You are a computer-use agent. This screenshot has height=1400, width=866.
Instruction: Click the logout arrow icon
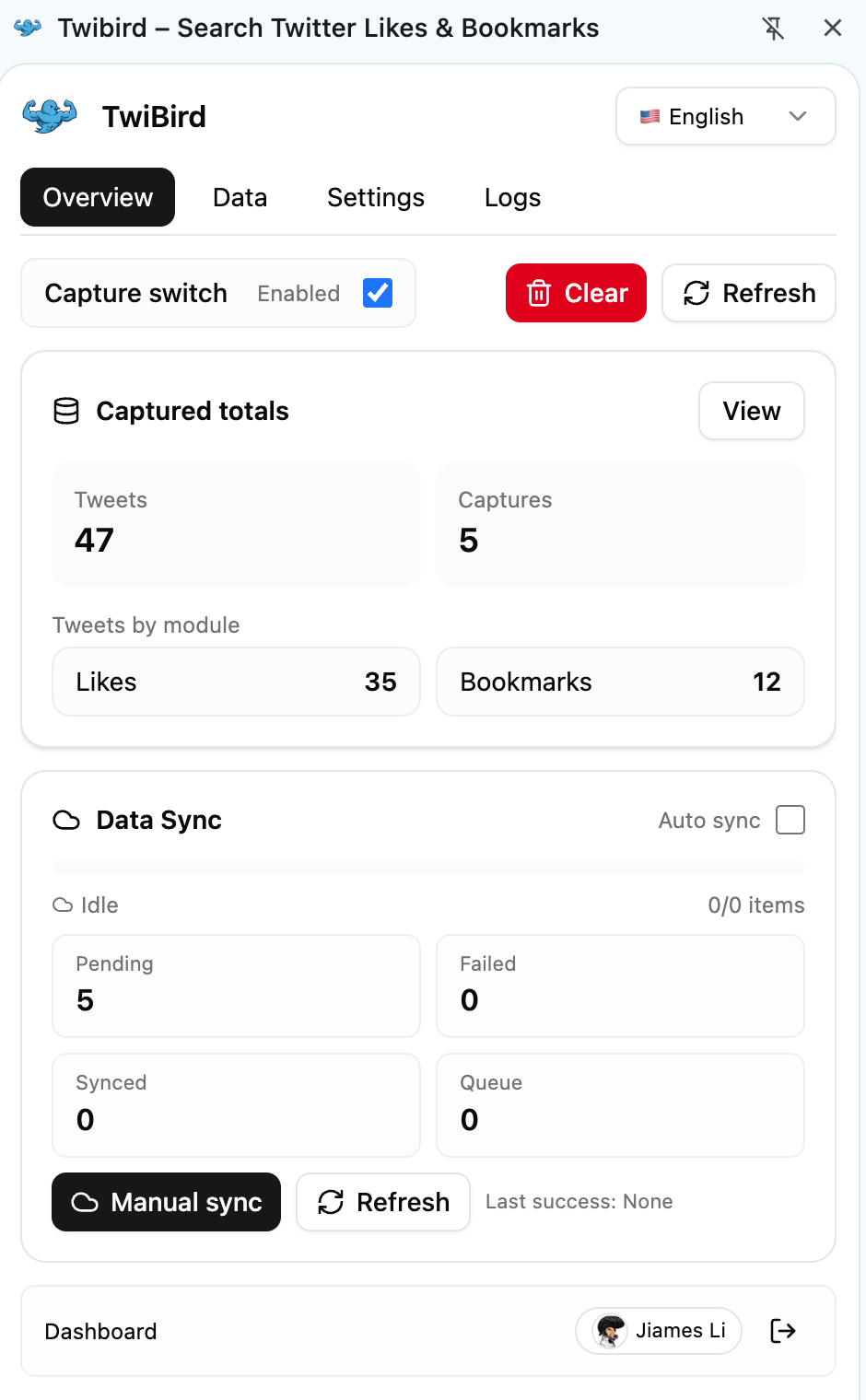point(783,1331)
